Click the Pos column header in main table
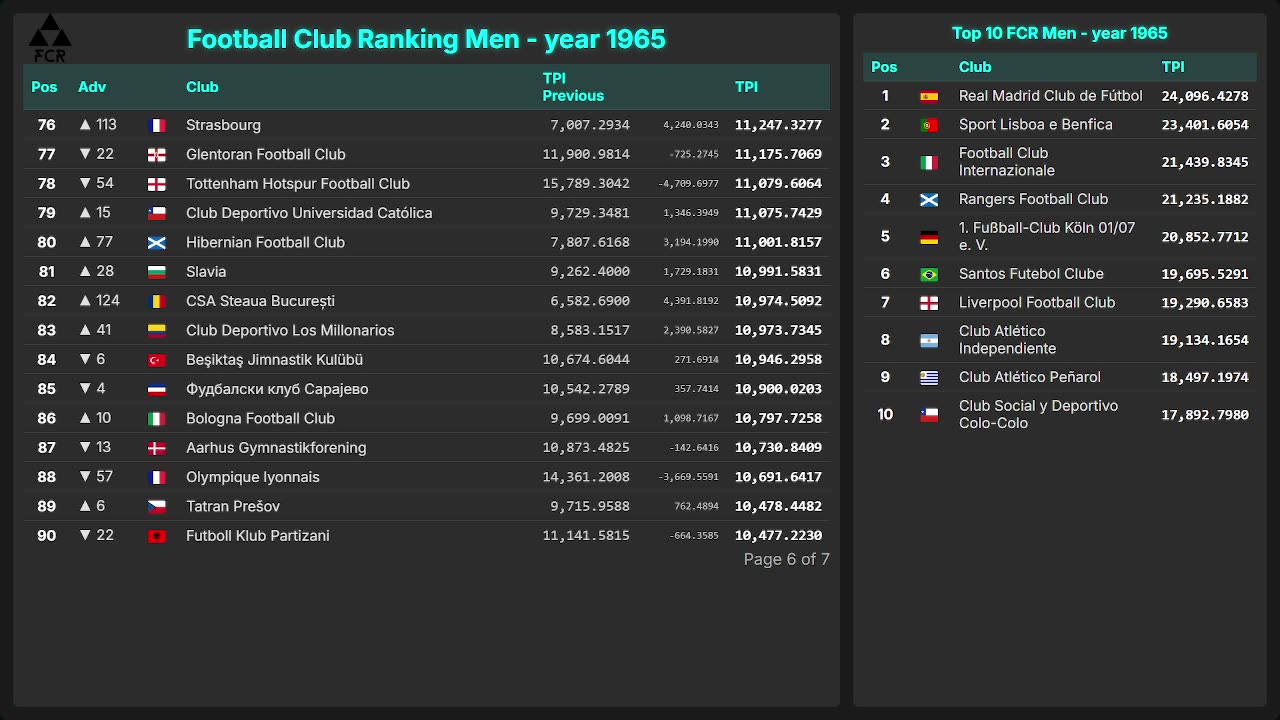 coord(44,87)
